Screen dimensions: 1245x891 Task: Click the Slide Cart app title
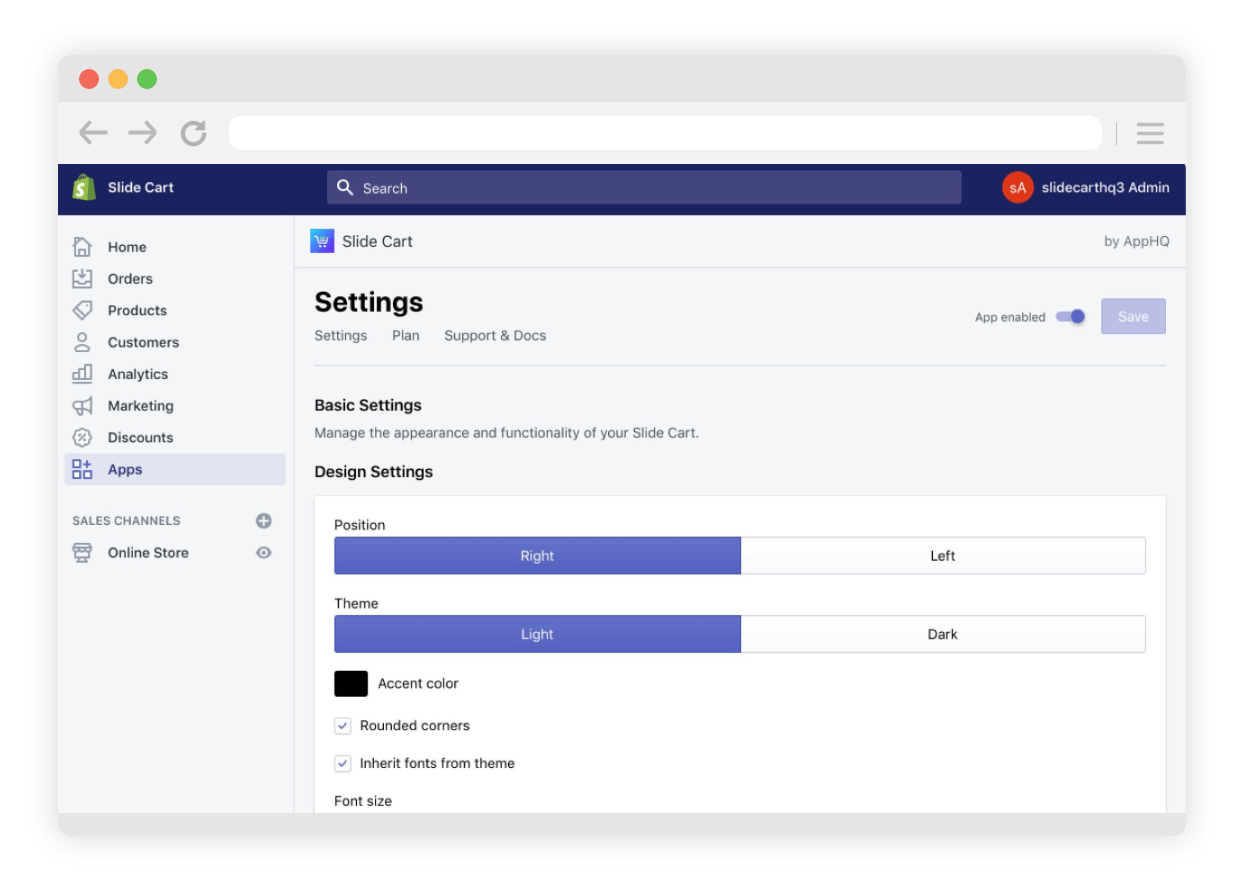click(377, 241)
